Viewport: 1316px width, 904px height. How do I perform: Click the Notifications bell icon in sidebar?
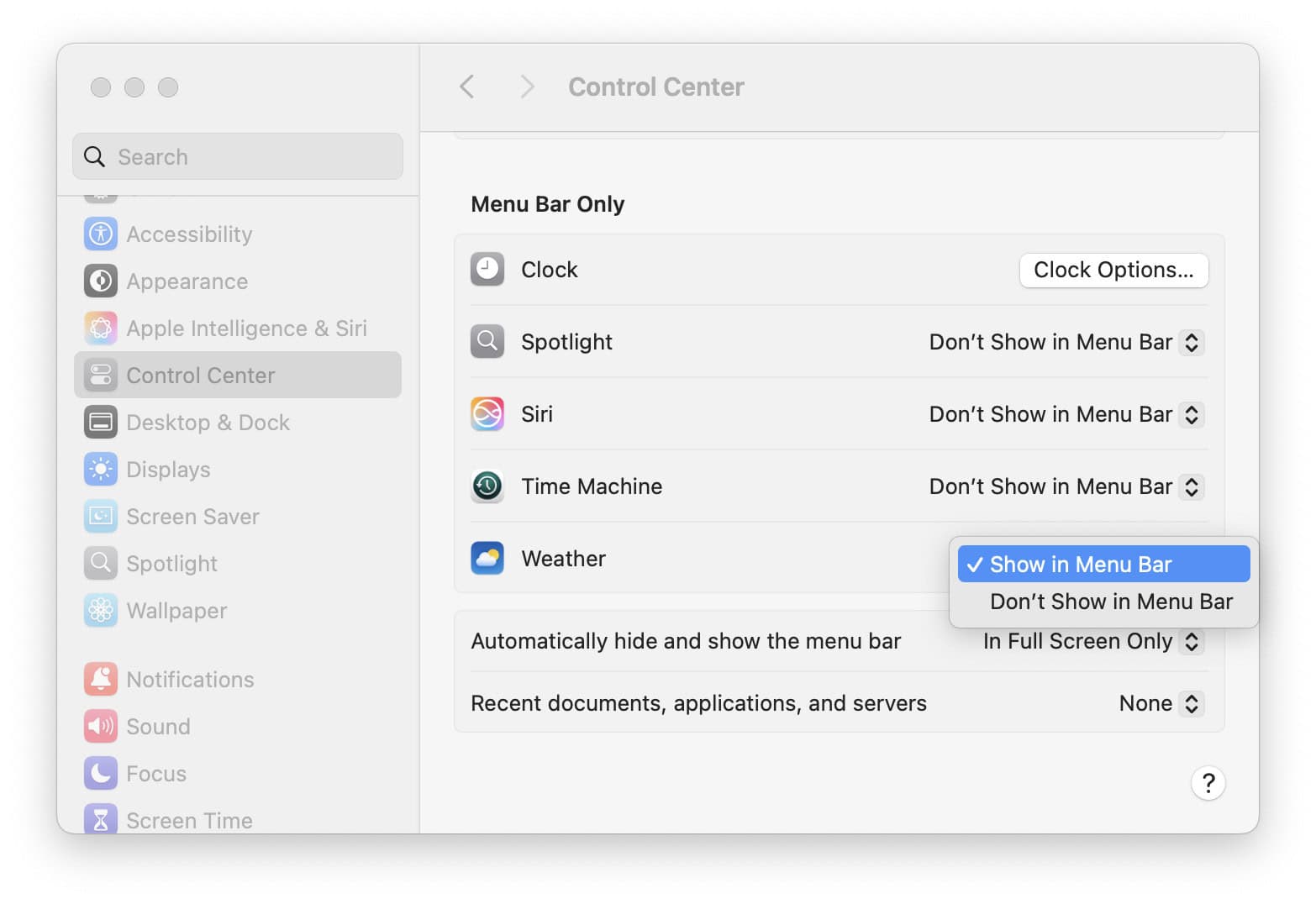point(100,680)
